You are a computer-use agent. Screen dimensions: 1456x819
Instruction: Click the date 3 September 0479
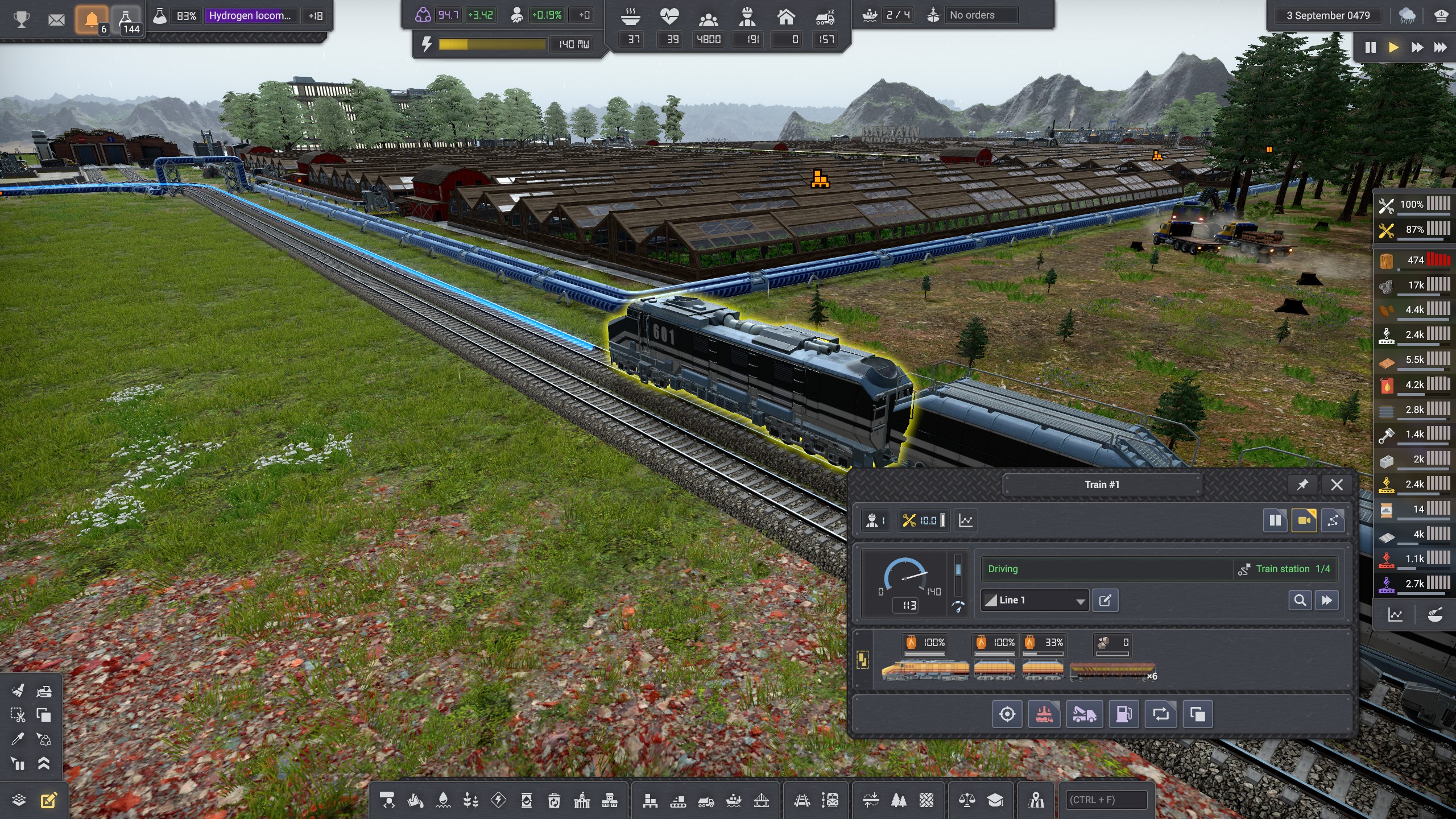(1329, 15)
